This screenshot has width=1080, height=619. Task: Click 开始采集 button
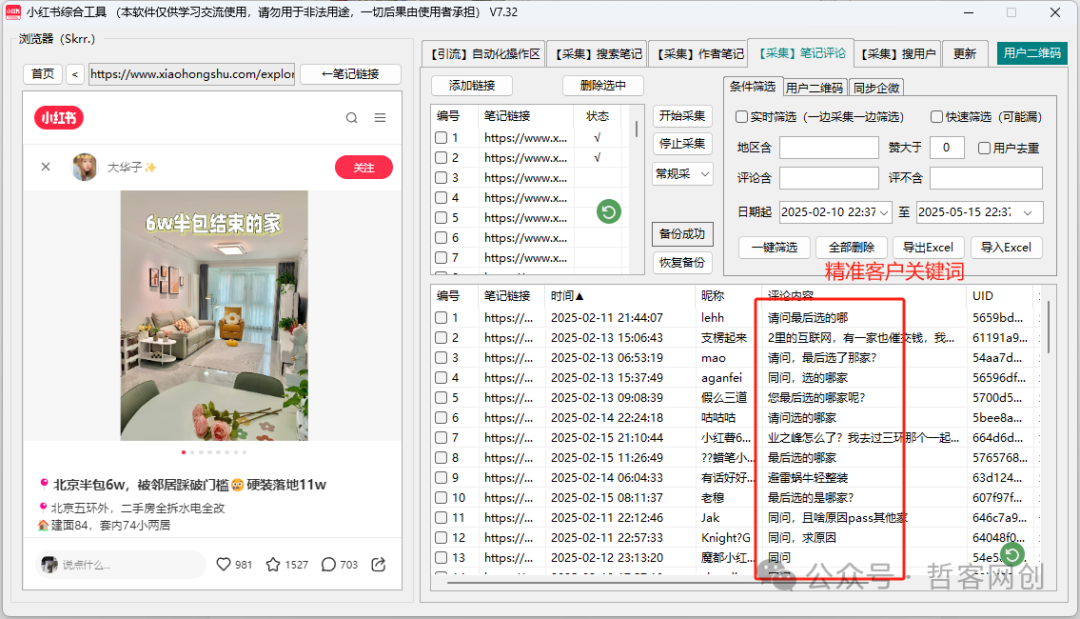pos(682,116)
